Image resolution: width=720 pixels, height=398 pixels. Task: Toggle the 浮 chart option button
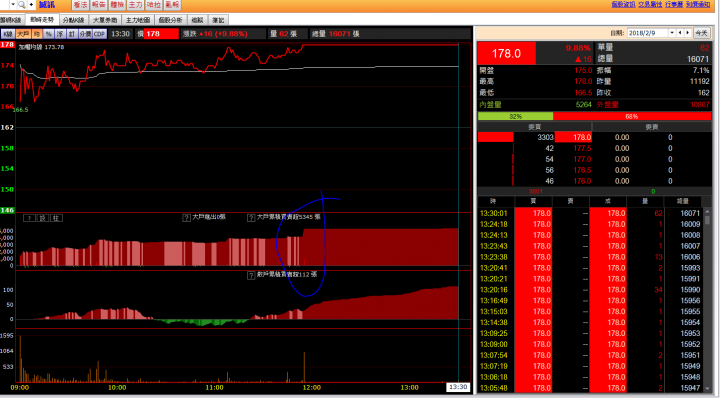pos(60,34)
